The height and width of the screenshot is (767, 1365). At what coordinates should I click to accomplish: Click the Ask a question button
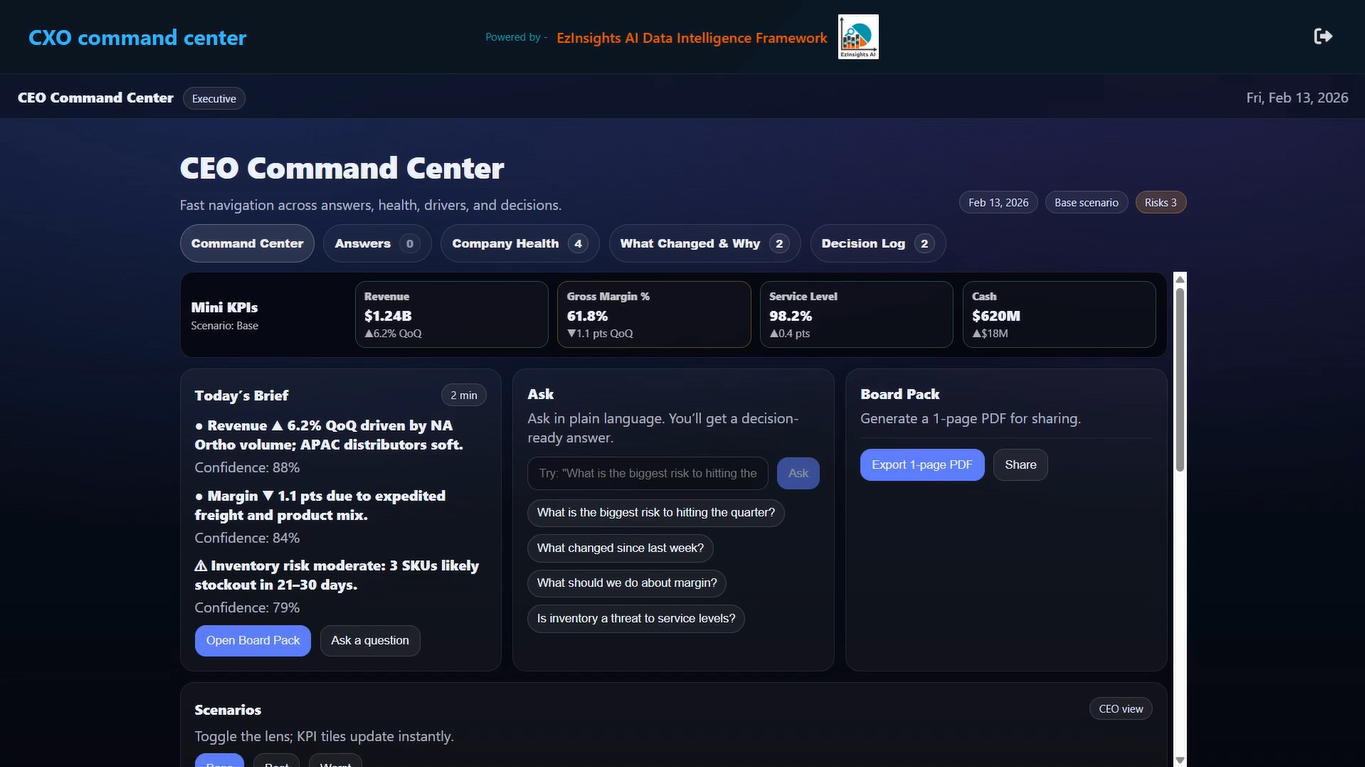pyautogui.click(x=370, y=641)
